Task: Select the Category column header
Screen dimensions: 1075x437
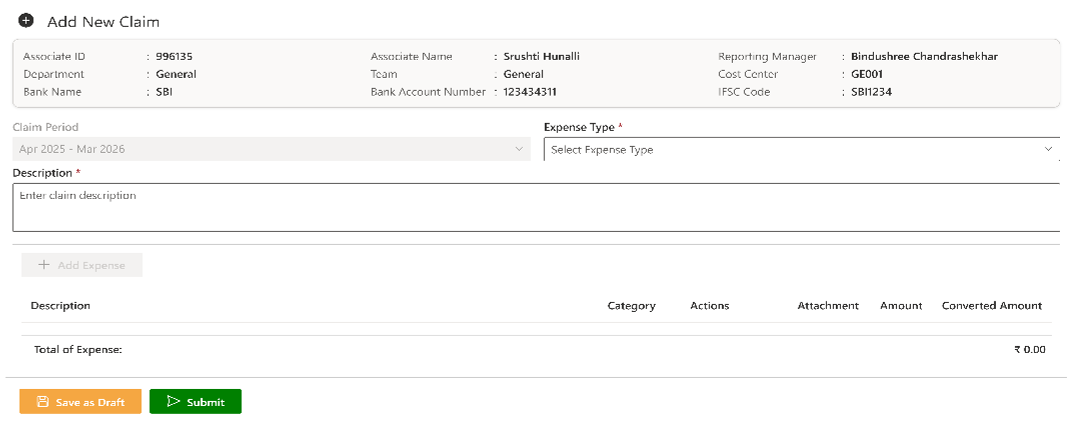Action: [x=631, y=306]
